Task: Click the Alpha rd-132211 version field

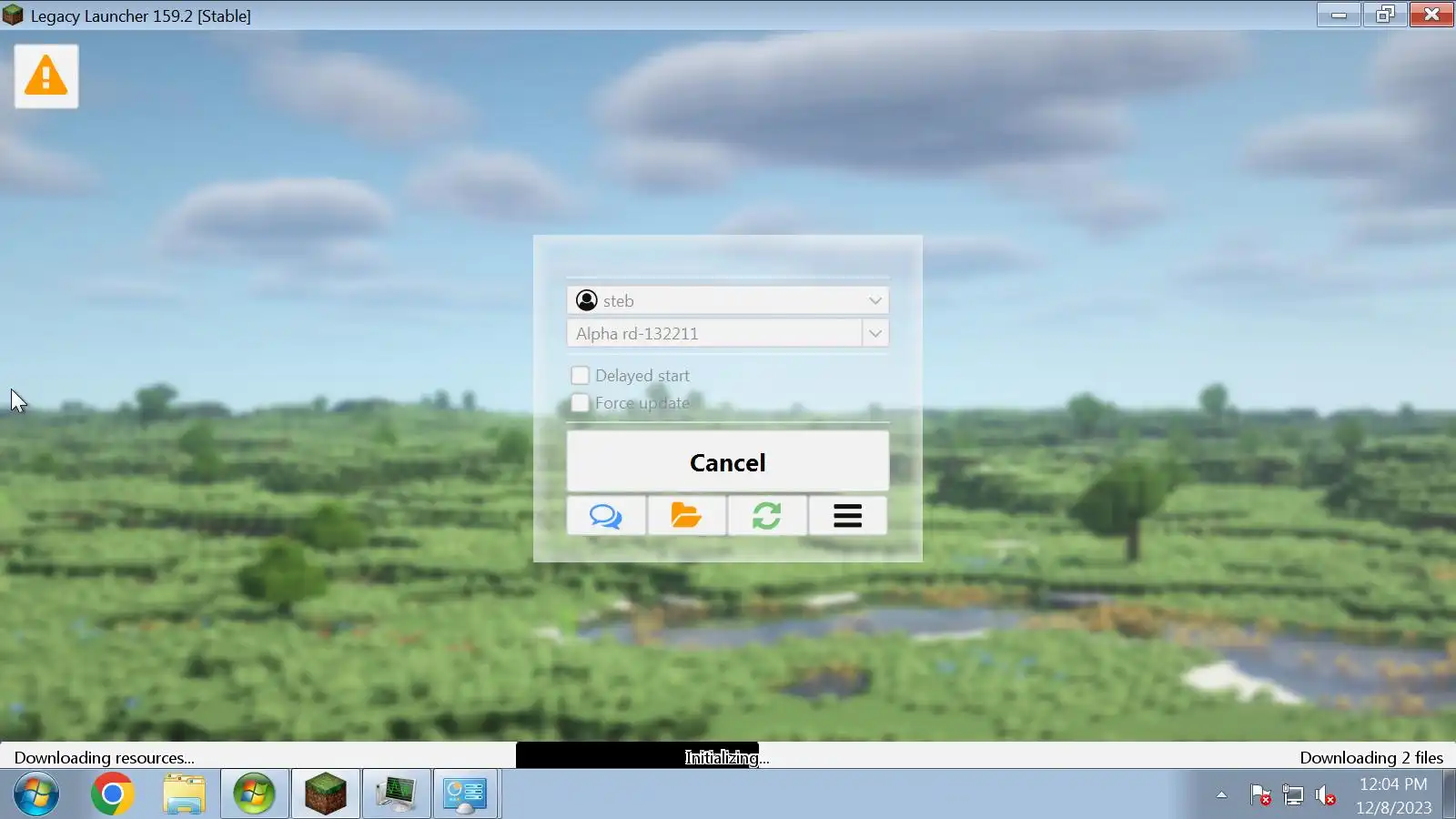Action: tap(714, 333)
